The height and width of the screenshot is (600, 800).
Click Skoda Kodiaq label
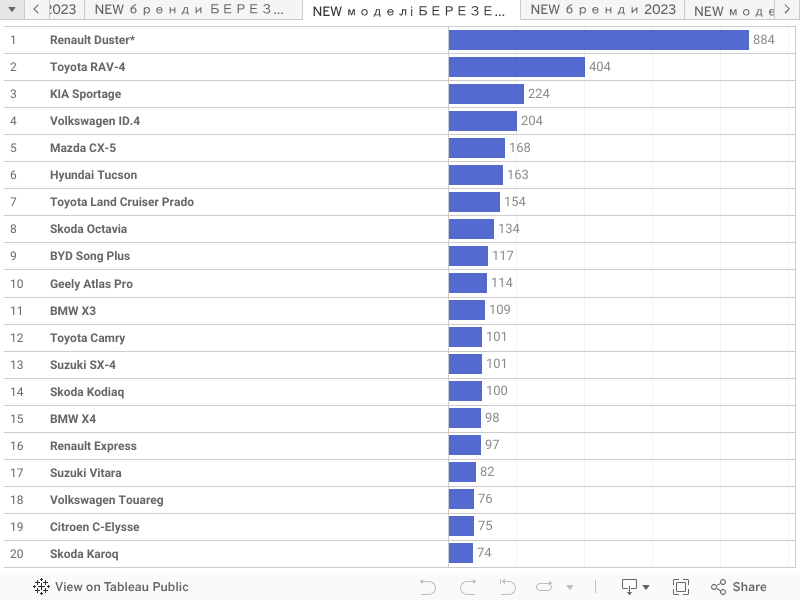(x=87, y=392)
